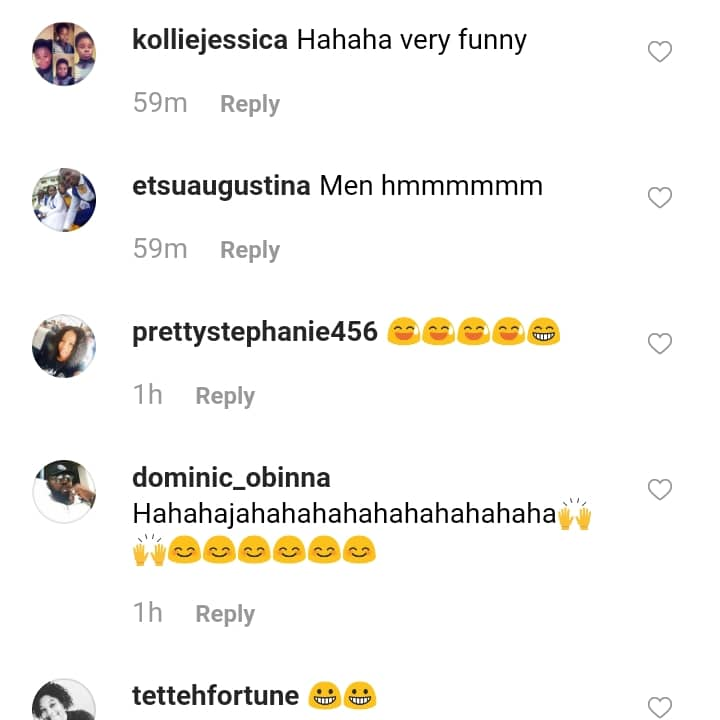This screenshot has height=720, width=720.
Task: Like kolliejessica's comment with heart icon
Action: point(660,52)
